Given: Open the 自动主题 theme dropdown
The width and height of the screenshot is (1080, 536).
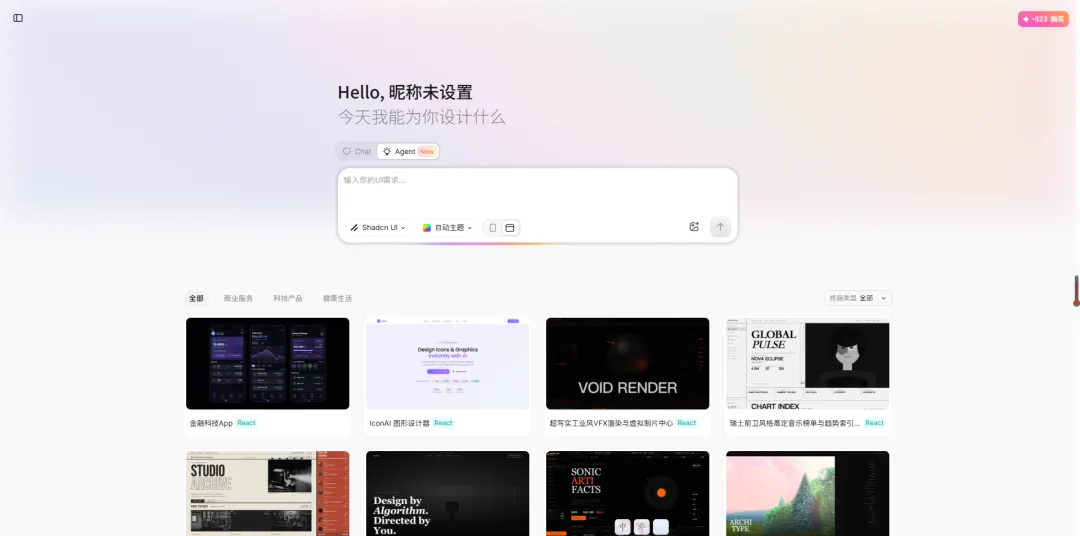Looking at the screenshot, I should 448,227.
